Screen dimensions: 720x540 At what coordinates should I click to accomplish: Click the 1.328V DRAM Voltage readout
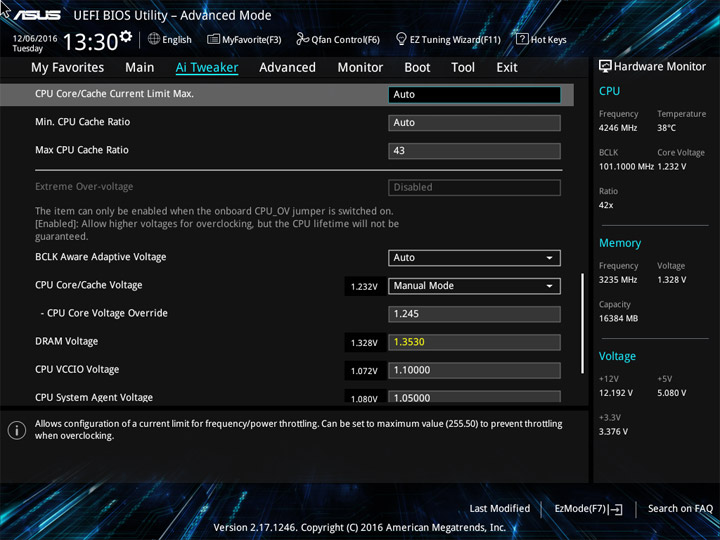coord(364,343)
